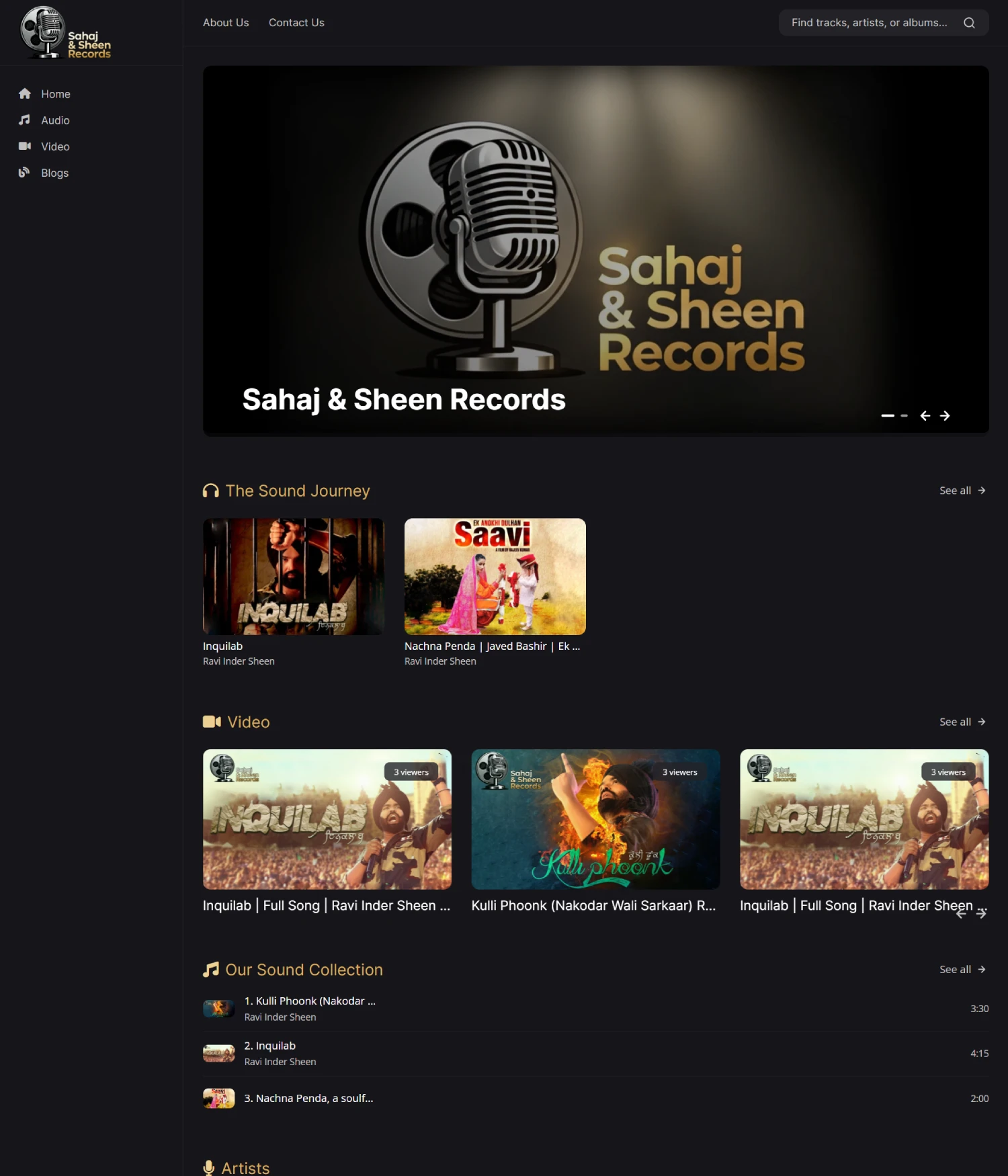The width and height of the screenshot is (1008, 1176).
Task: Click Ravi Inder Sheen under Inquilab album
Action: click(x=239, y=661)
